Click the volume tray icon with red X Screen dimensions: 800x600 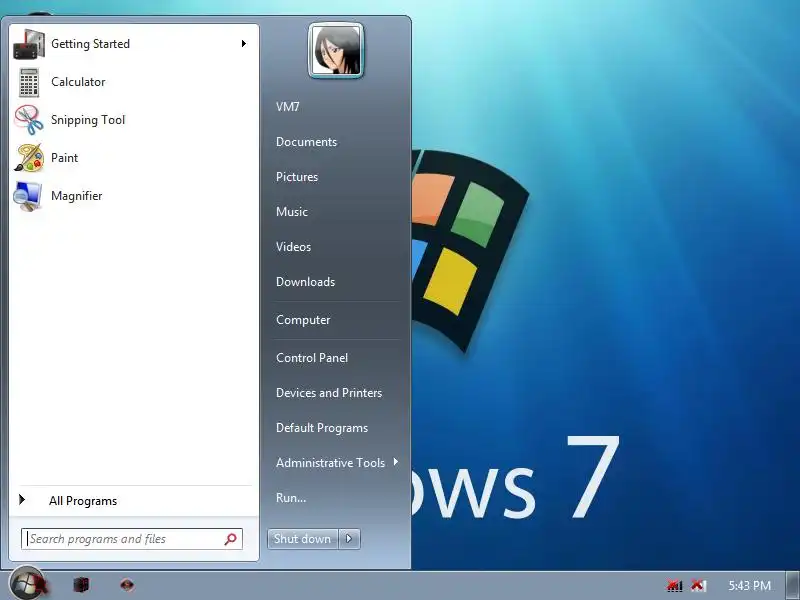click(x=698, y=585)
